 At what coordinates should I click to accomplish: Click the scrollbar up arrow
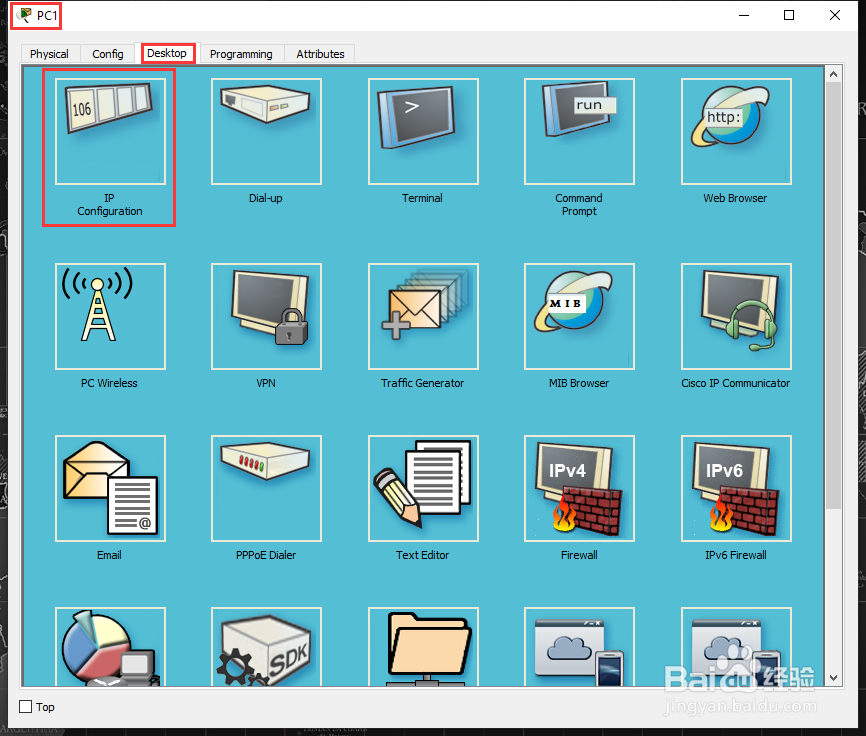(833, 73)
